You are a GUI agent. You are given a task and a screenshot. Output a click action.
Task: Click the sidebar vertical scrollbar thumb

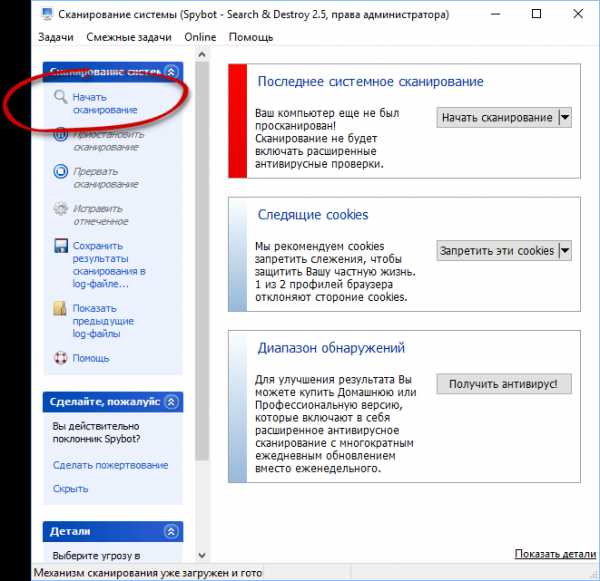click(202, 260)
